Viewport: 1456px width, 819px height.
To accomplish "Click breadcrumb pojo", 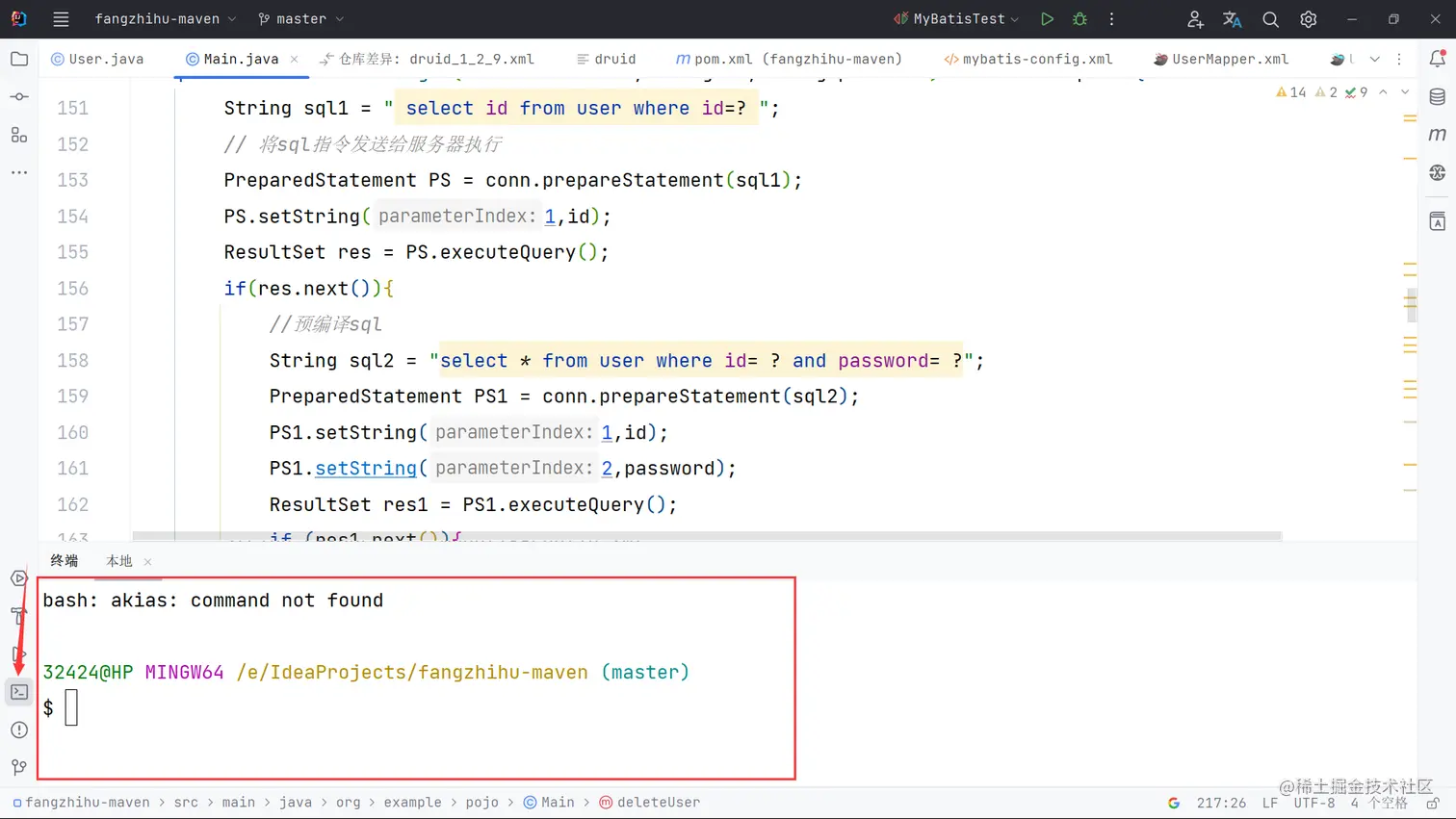I will point(482,803).
